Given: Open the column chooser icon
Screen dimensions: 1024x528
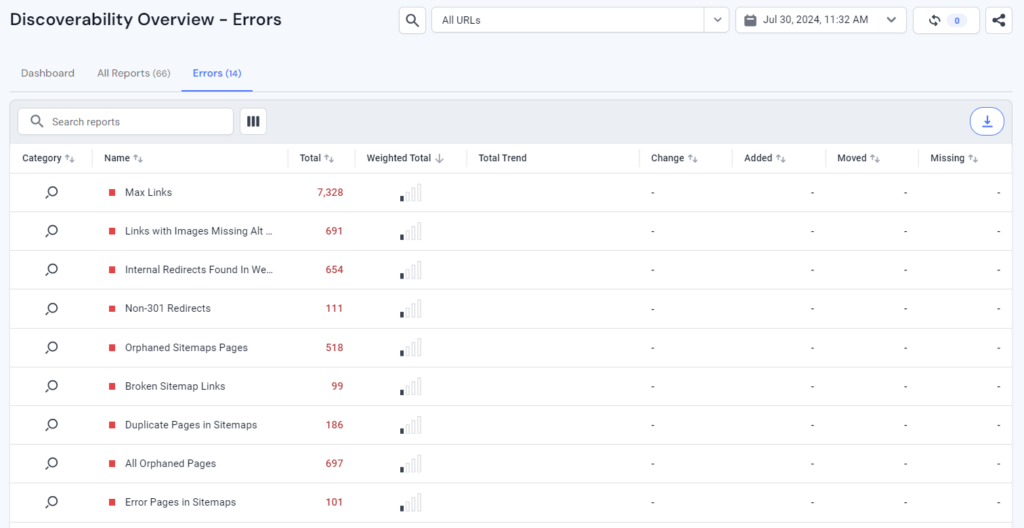Looking at the screenshot, I should pos(253,121).
